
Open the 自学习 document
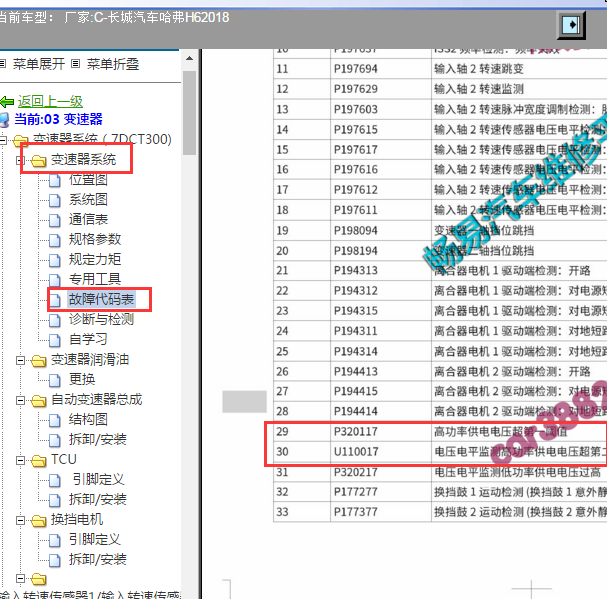click(x=88, y=340)
